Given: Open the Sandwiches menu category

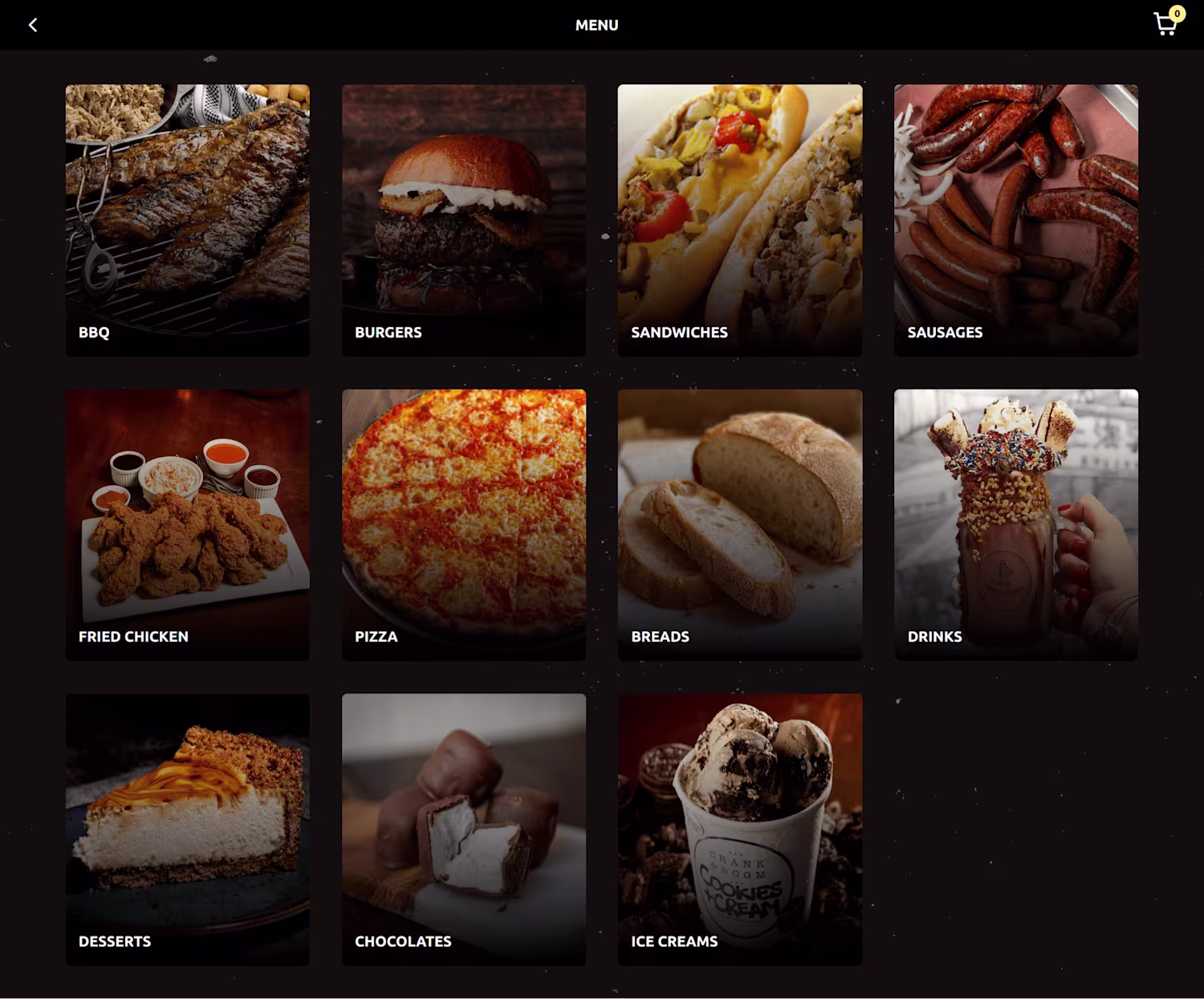Looking at the screenshot, I should [x=740, y=220].
